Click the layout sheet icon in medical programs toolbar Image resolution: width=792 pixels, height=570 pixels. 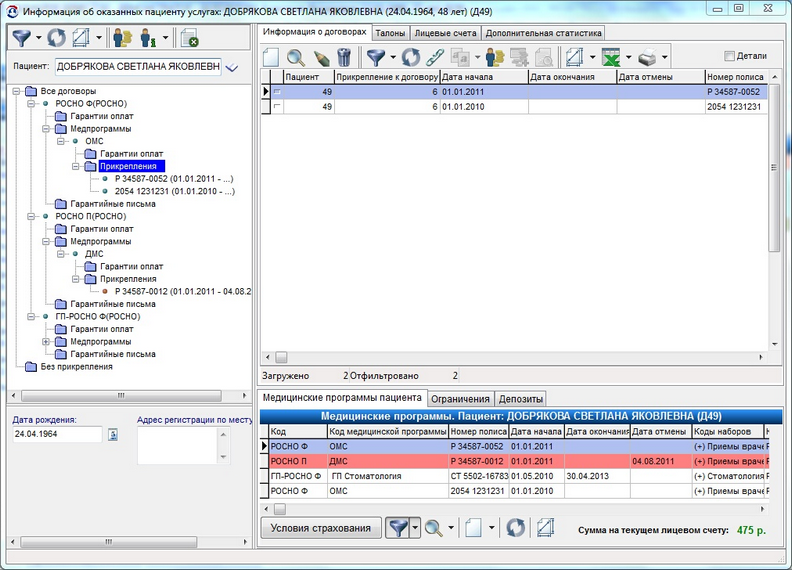(x=545, y=529)
